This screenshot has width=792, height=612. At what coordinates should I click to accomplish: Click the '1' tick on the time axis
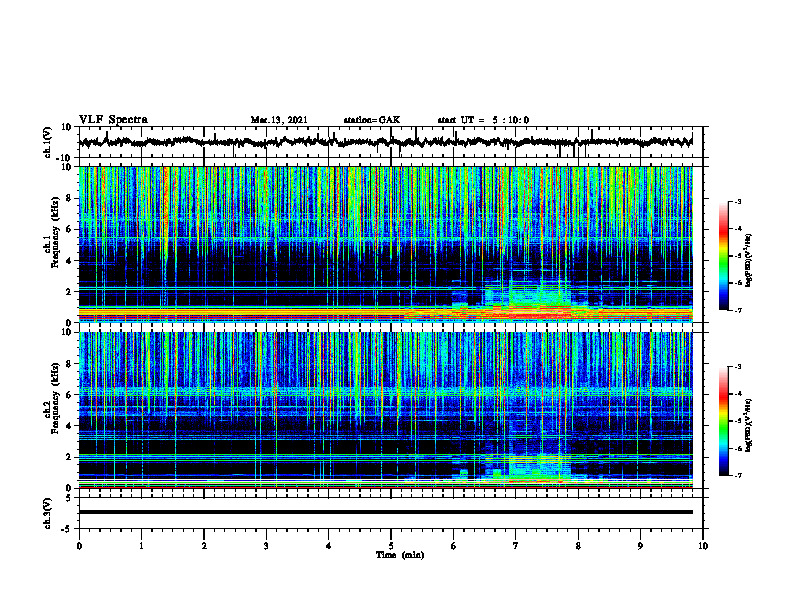click(x=141, y=546)
